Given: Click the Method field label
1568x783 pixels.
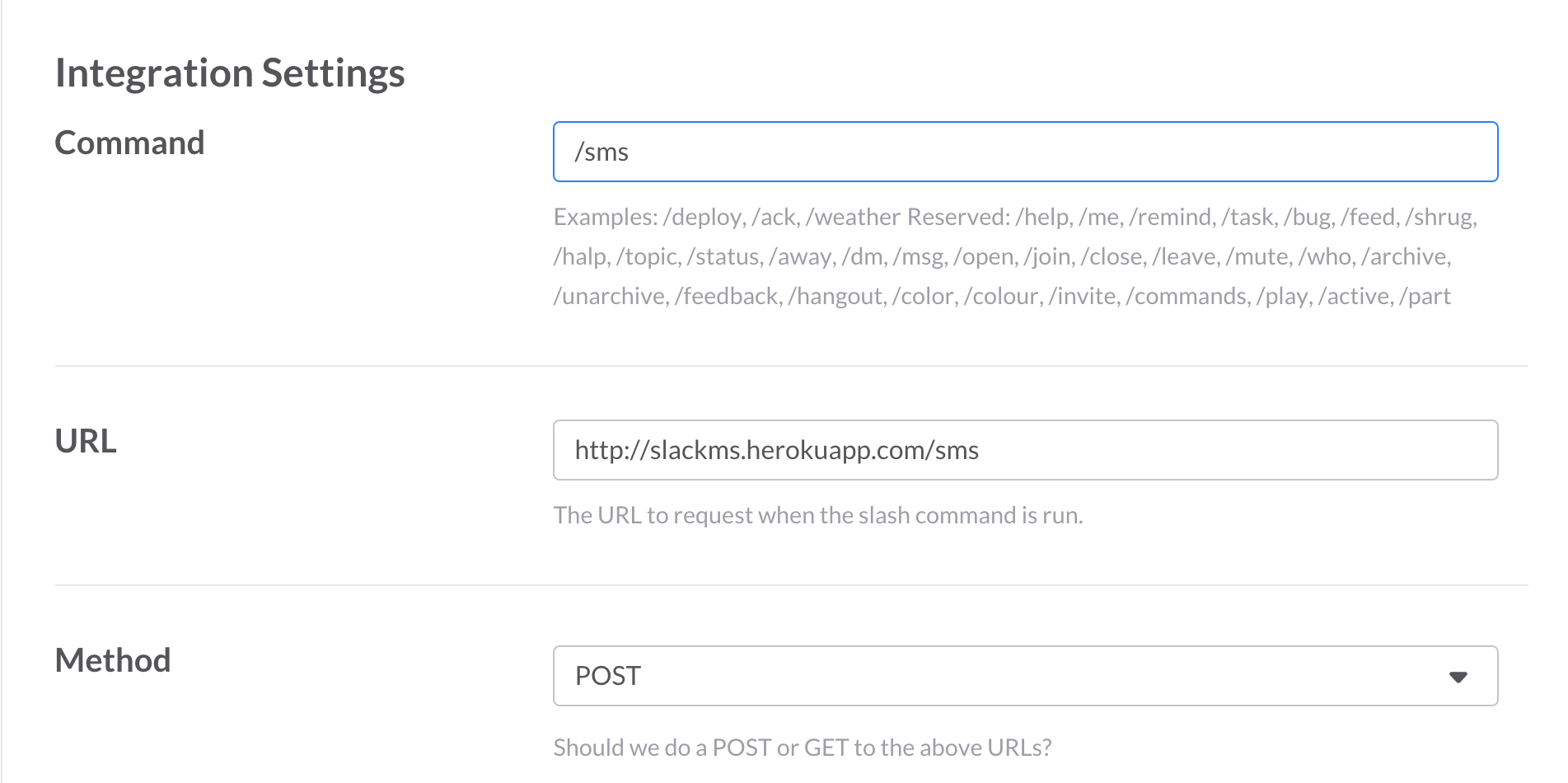Looking at the screenshot, I should (x=113, y=660).
